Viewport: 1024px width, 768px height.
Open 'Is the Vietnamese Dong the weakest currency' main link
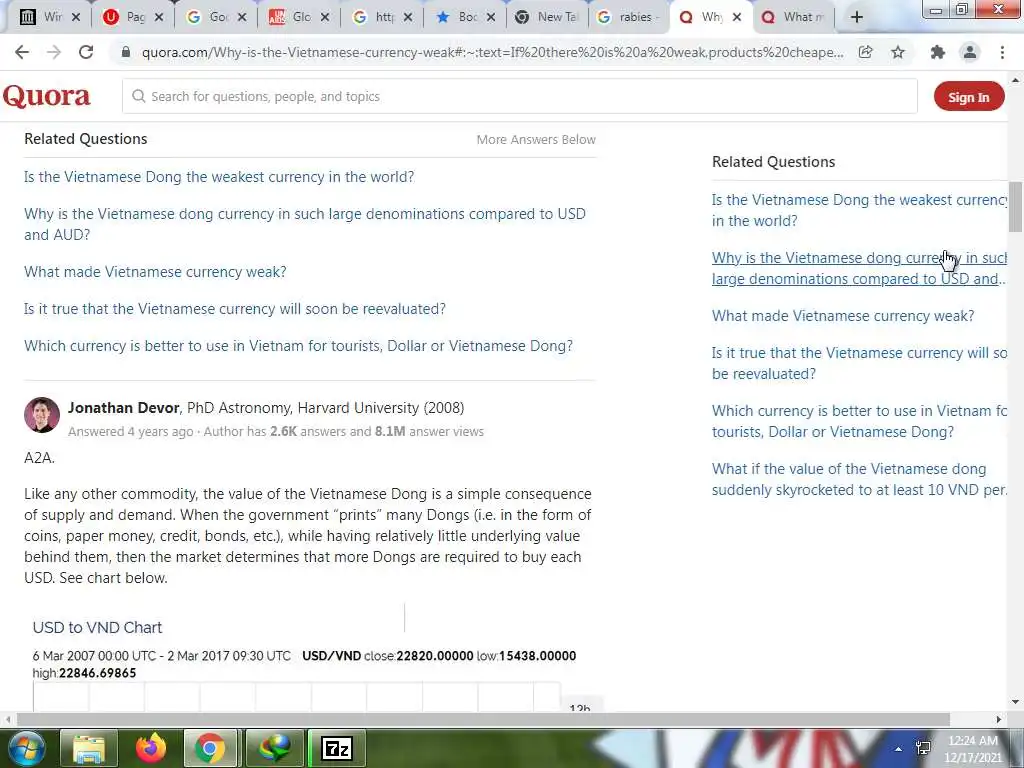point(219,177)
